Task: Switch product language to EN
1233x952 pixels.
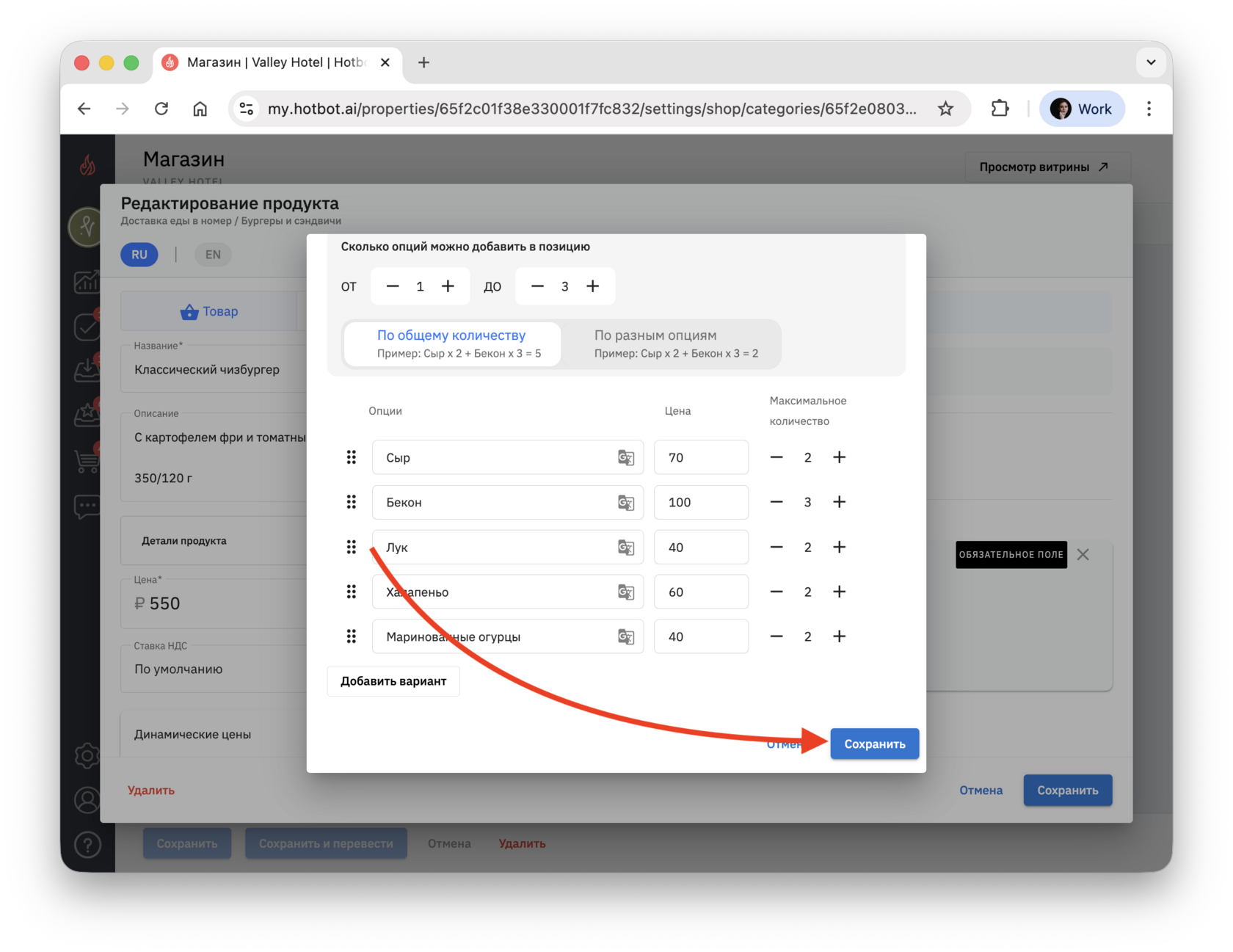Action: point(213,255)
